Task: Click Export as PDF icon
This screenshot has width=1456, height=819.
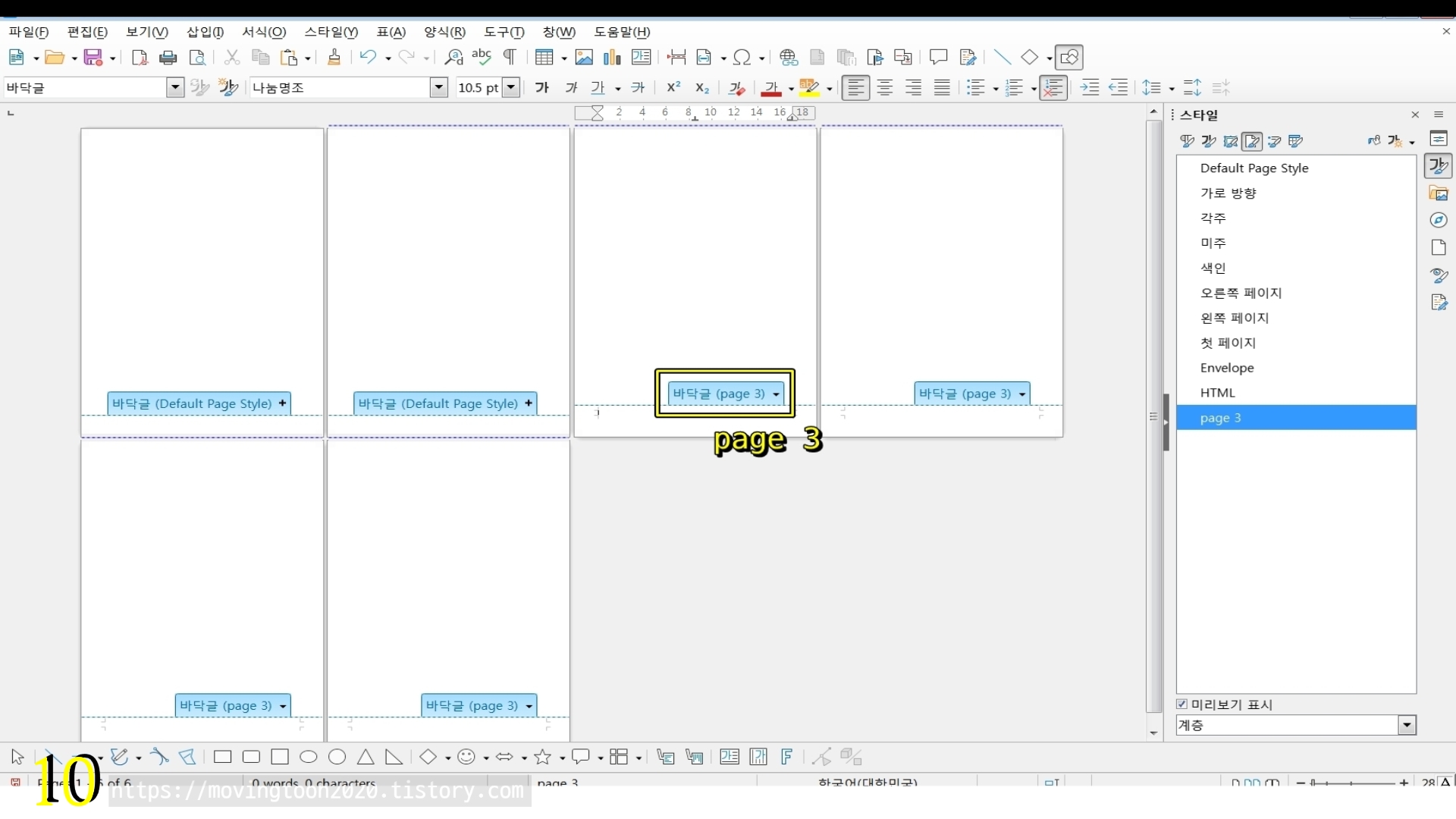Action: coord(140,58)
